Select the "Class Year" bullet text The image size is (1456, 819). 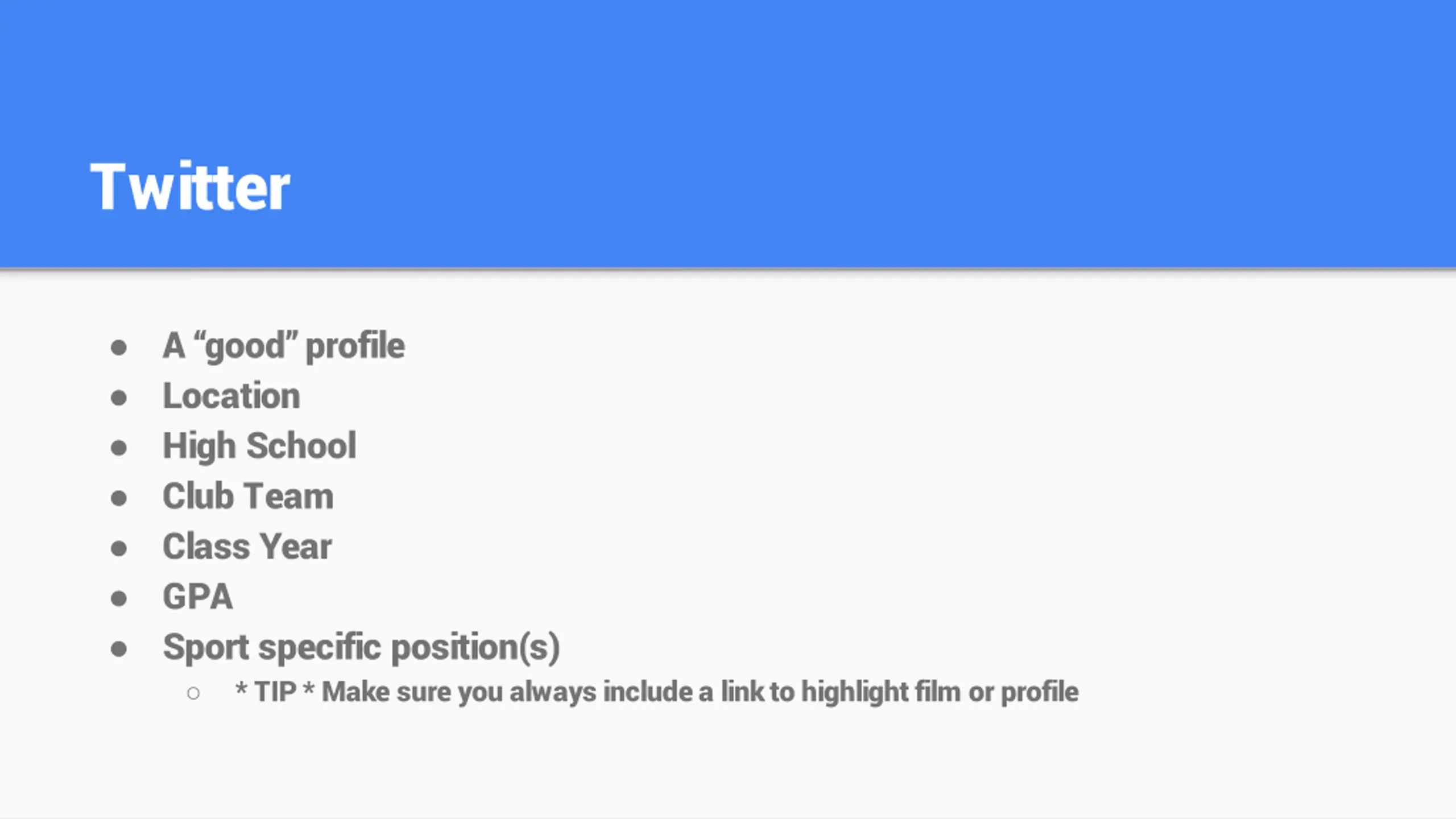coord(247,547)
